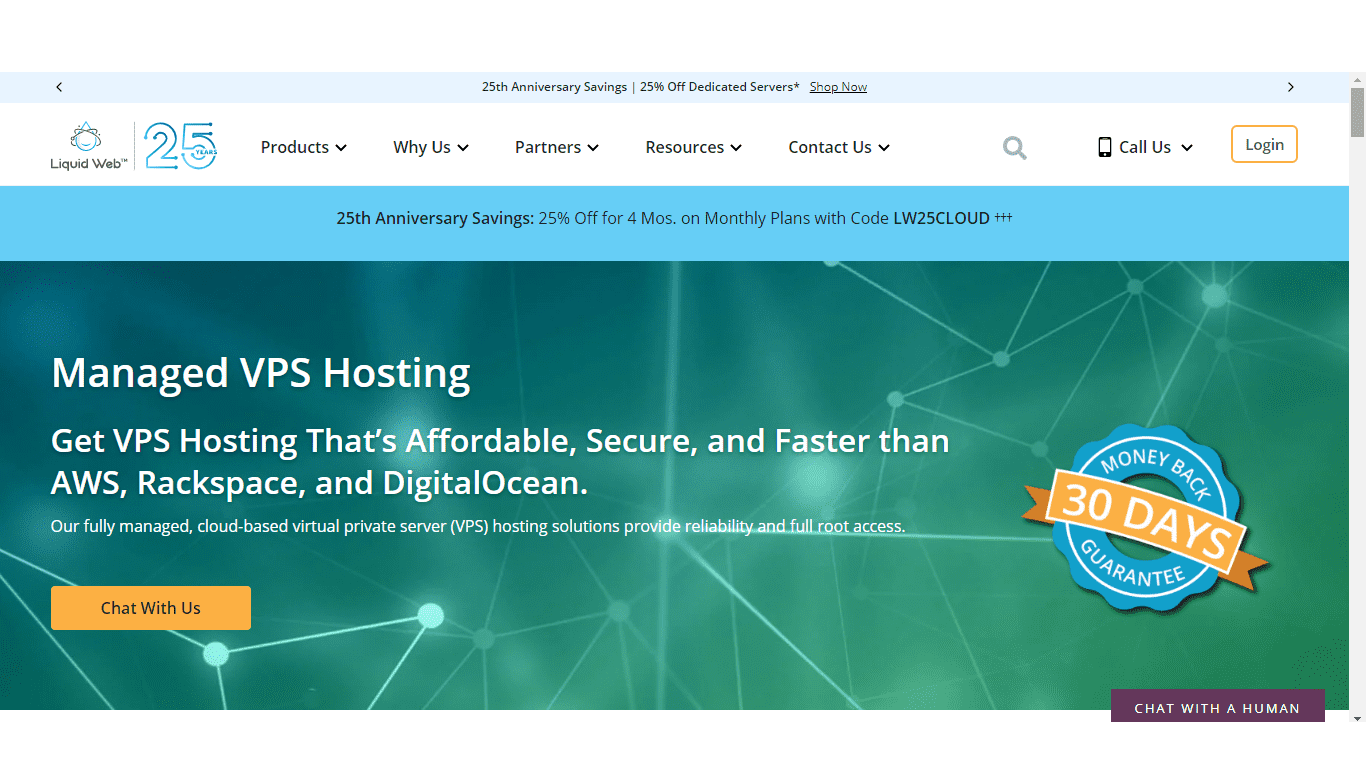Viewport: 1366px width, 768px height.
Task: Go to next announcement with right arrow
Action: [1291, 87]
